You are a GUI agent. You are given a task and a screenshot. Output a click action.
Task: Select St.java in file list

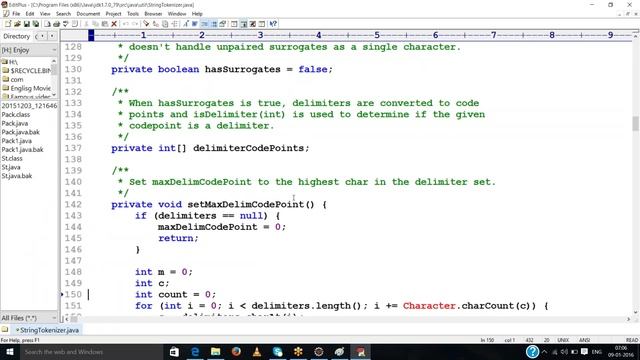tap(11, 167)
